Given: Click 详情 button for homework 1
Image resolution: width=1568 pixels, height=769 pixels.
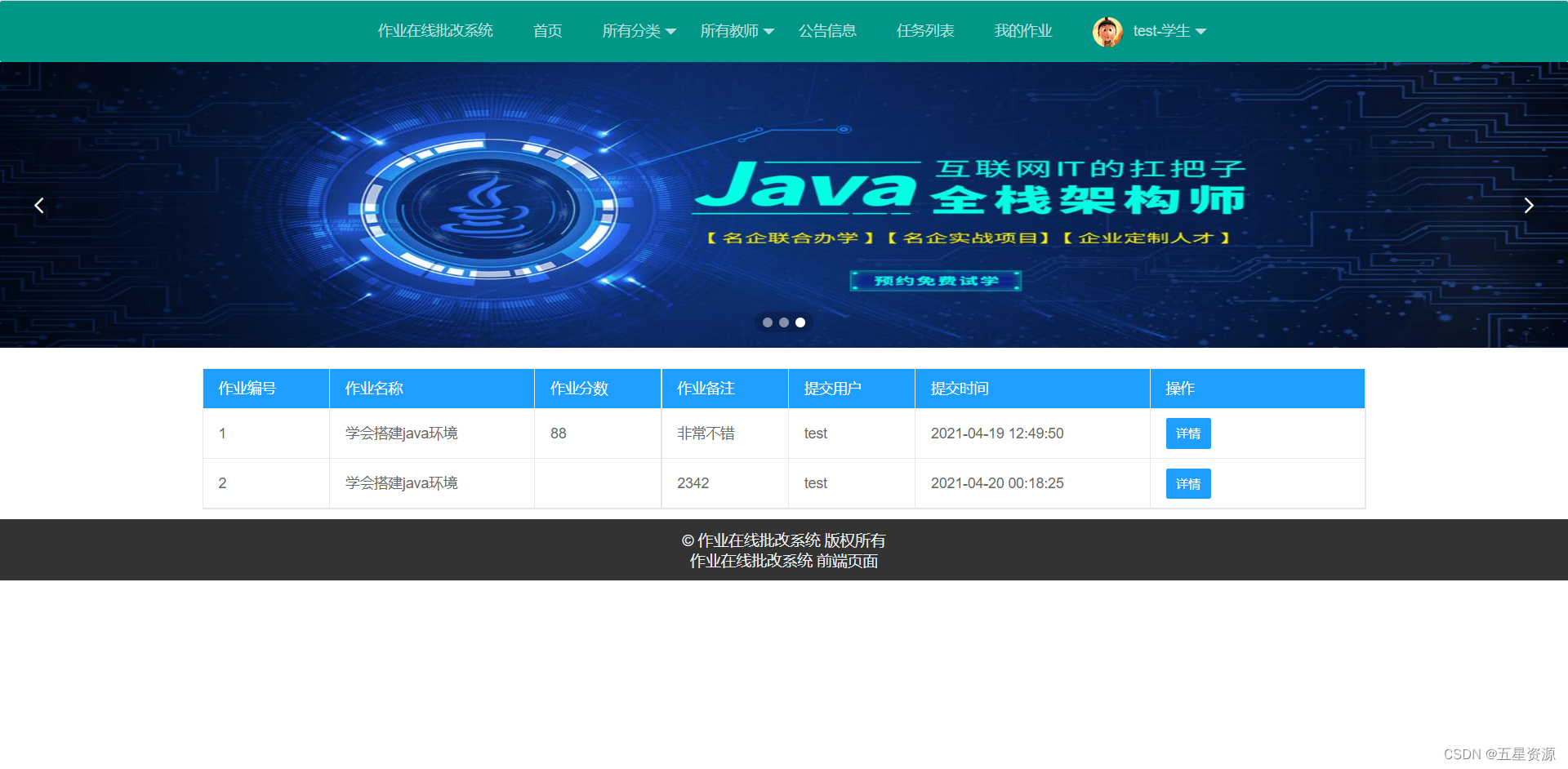Looking at the screenshot, I should [x=1188, y=433].
